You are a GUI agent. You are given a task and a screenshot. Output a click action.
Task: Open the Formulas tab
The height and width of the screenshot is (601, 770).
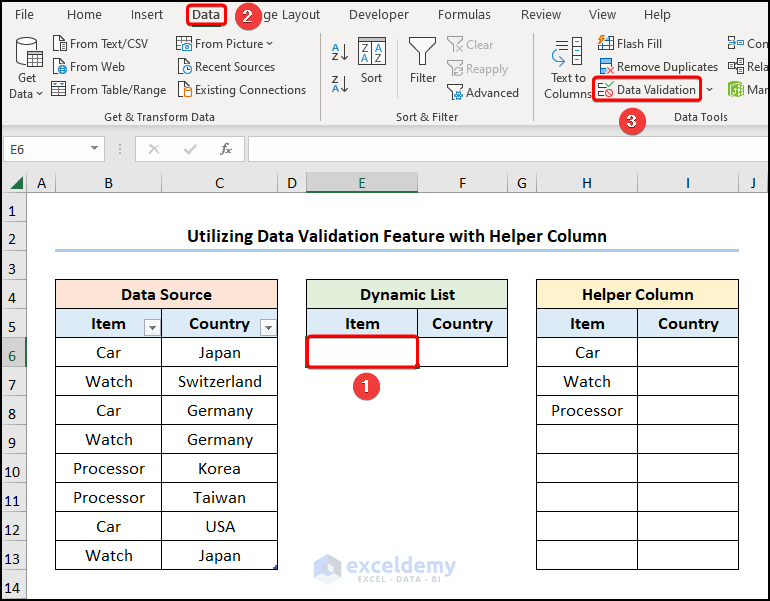pos(464,15)
